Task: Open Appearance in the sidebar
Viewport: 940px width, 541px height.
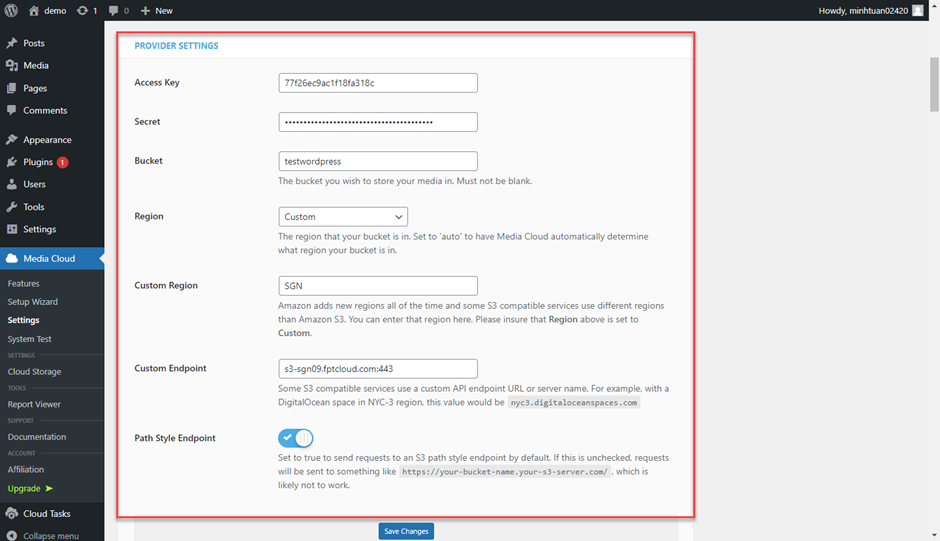Action: point(47,140)
